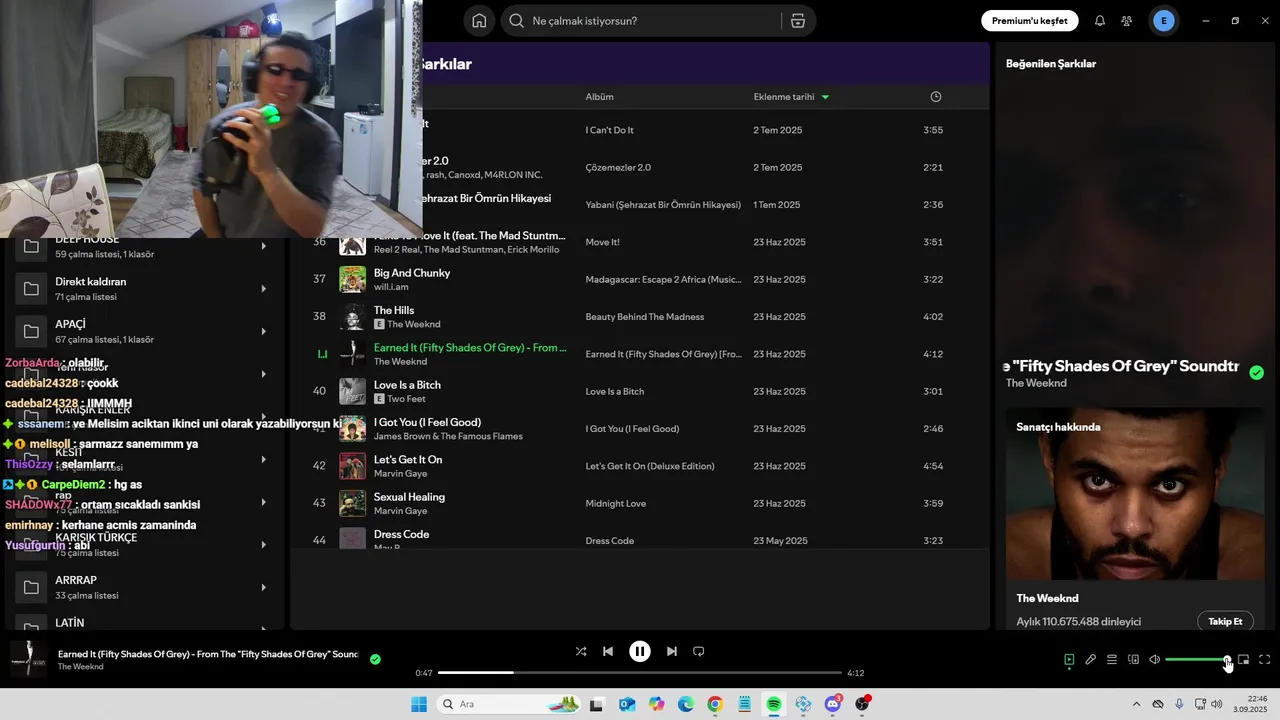Open the LATİN folder
The image size is (1280, 720).
pos(142,622)
